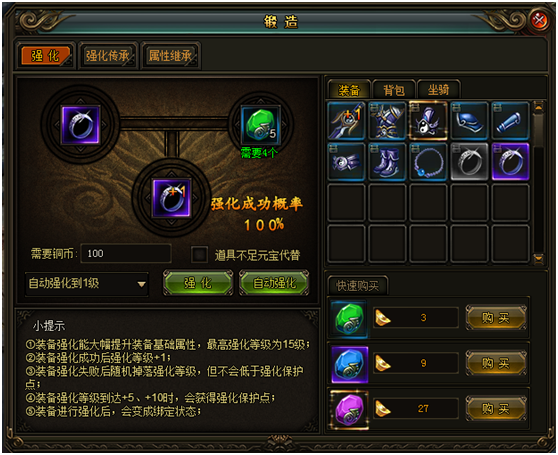Click the blue gem in quick purchase

coord(350,364)
